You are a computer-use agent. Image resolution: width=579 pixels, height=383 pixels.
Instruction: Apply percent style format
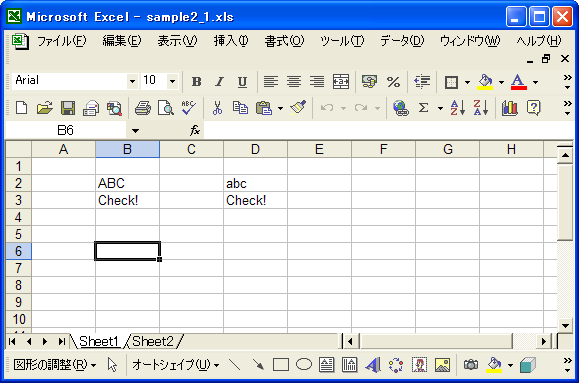point(393,82)
